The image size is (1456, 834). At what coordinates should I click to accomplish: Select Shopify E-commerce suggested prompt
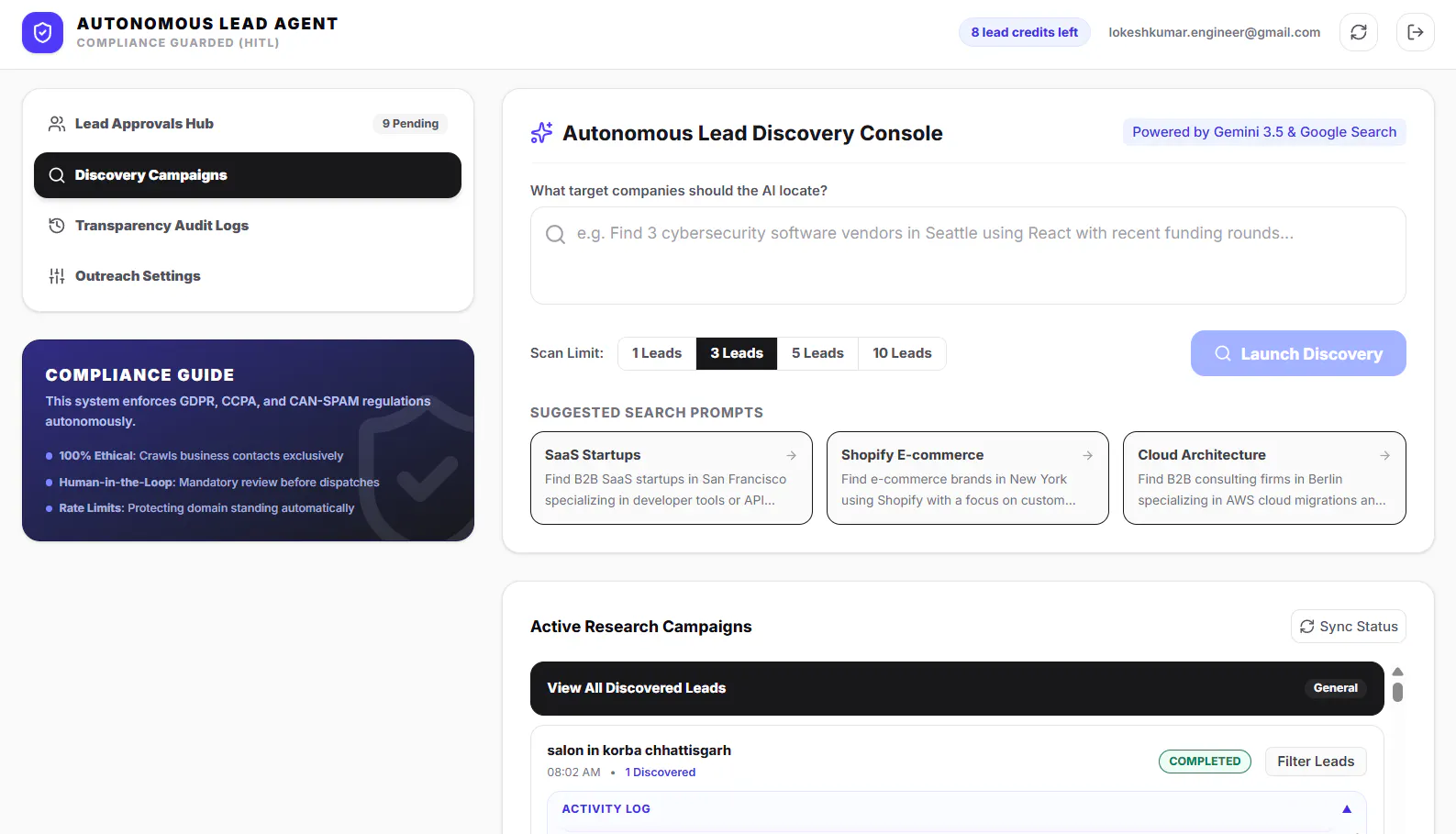click(x=968, y=478)
